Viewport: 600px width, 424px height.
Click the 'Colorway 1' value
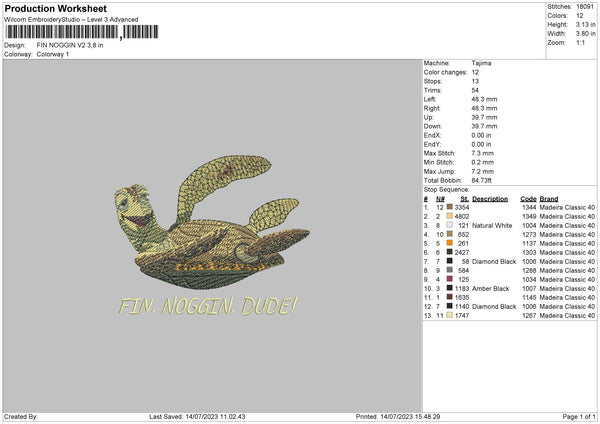(53, 54)
